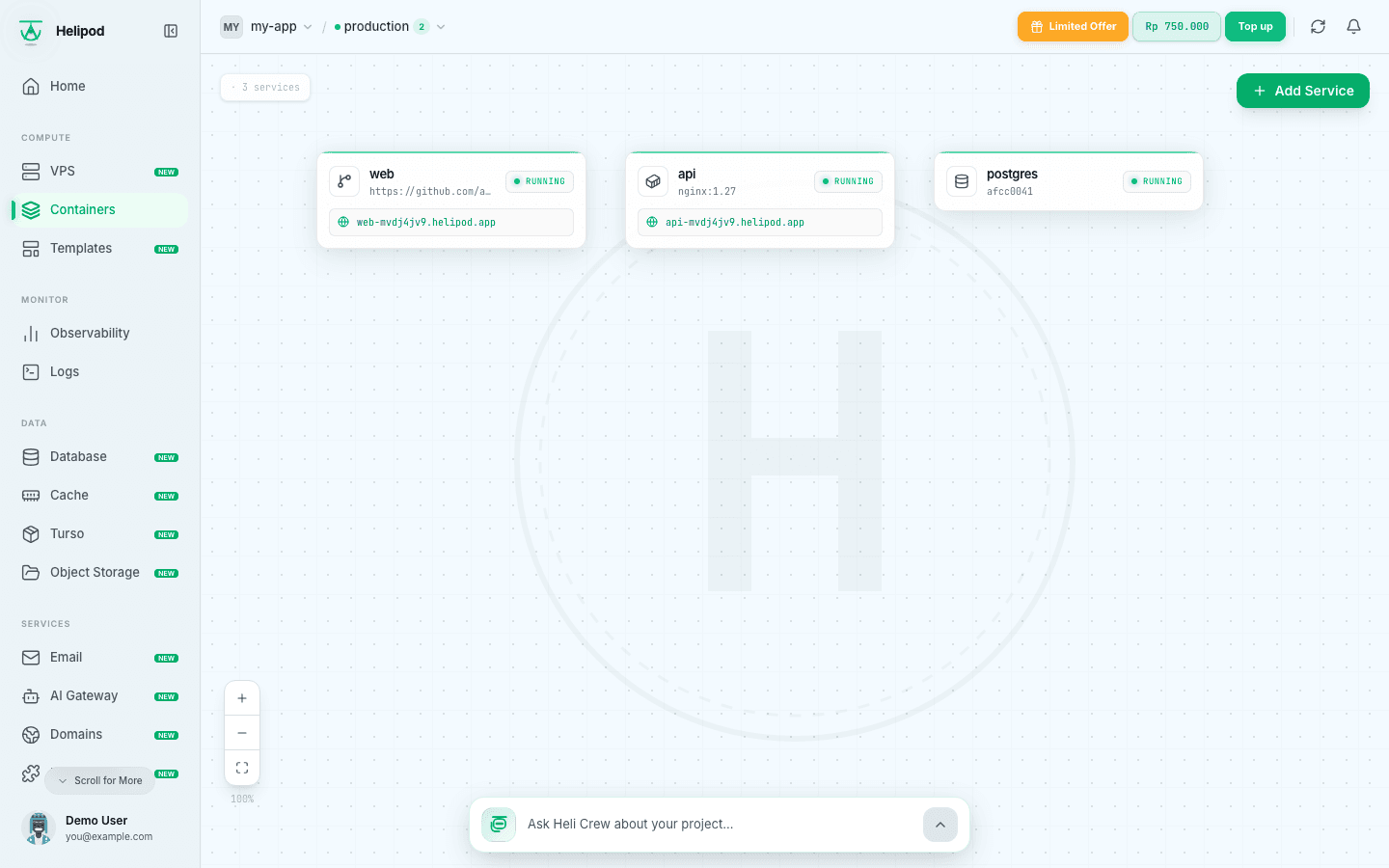Screen dimensions: 1389x868
Task: Click the Add Service button
Action: click(1303, 91)
